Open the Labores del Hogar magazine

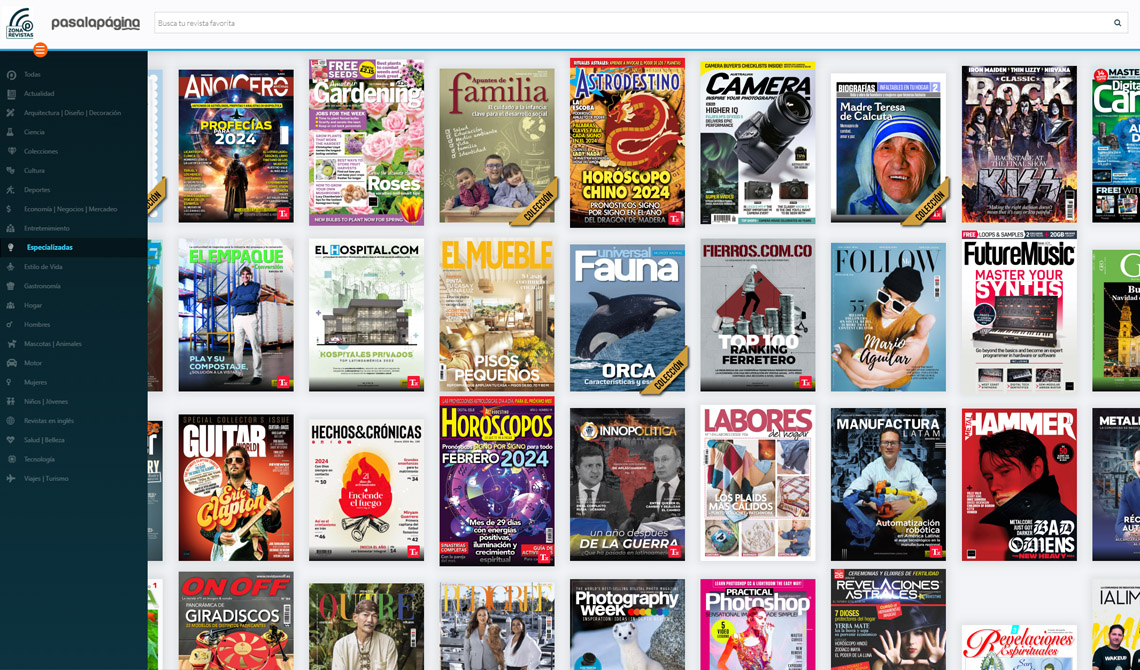758,483
